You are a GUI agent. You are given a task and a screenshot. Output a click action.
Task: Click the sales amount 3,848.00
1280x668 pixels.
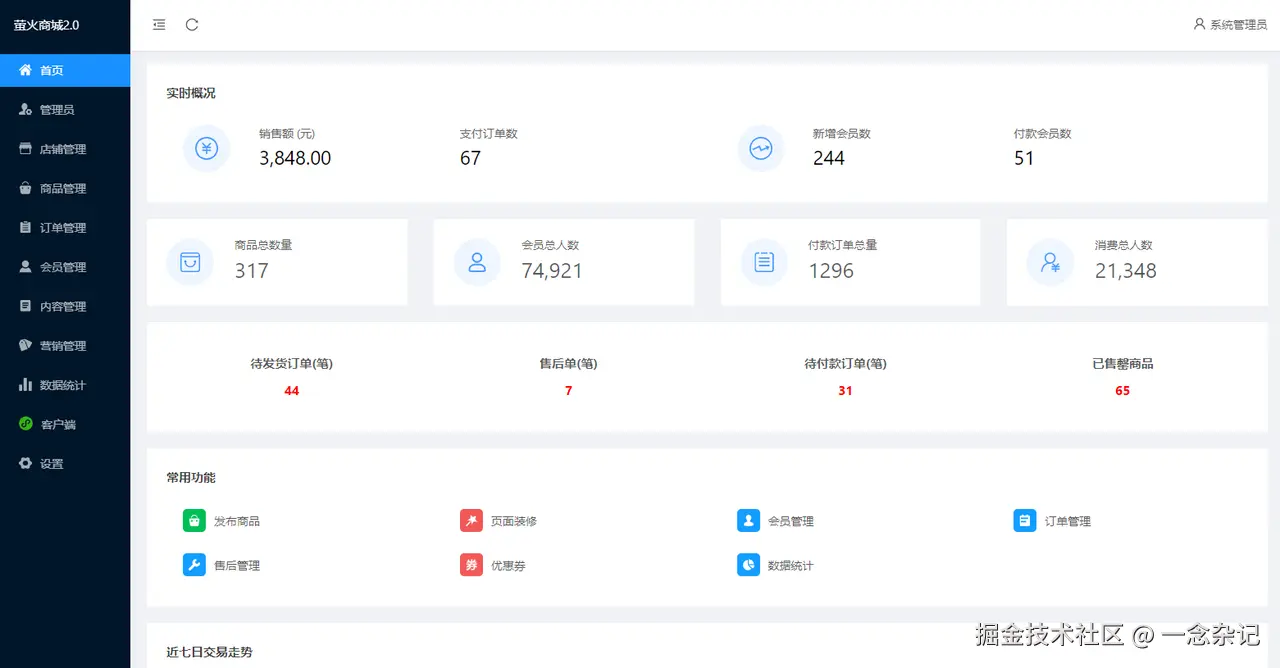(x=295, y=158)
